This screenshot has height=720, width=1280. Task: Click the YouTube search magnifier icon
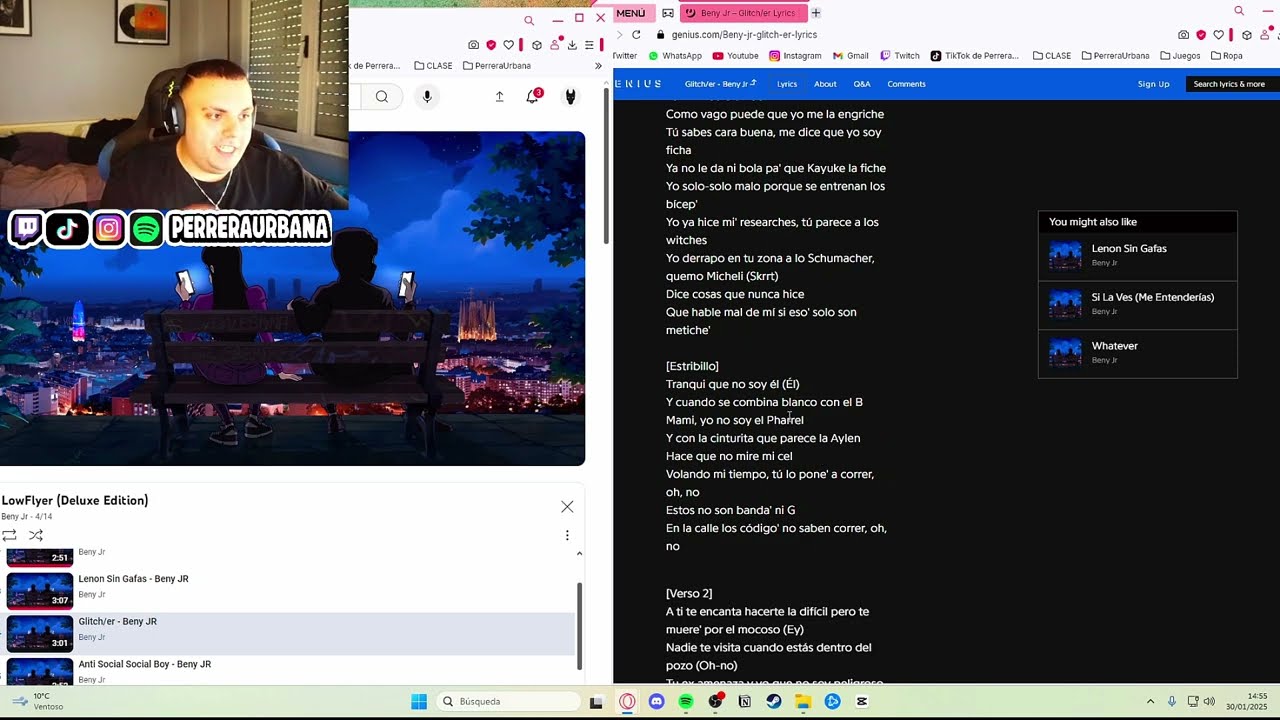tap(382, 97)
